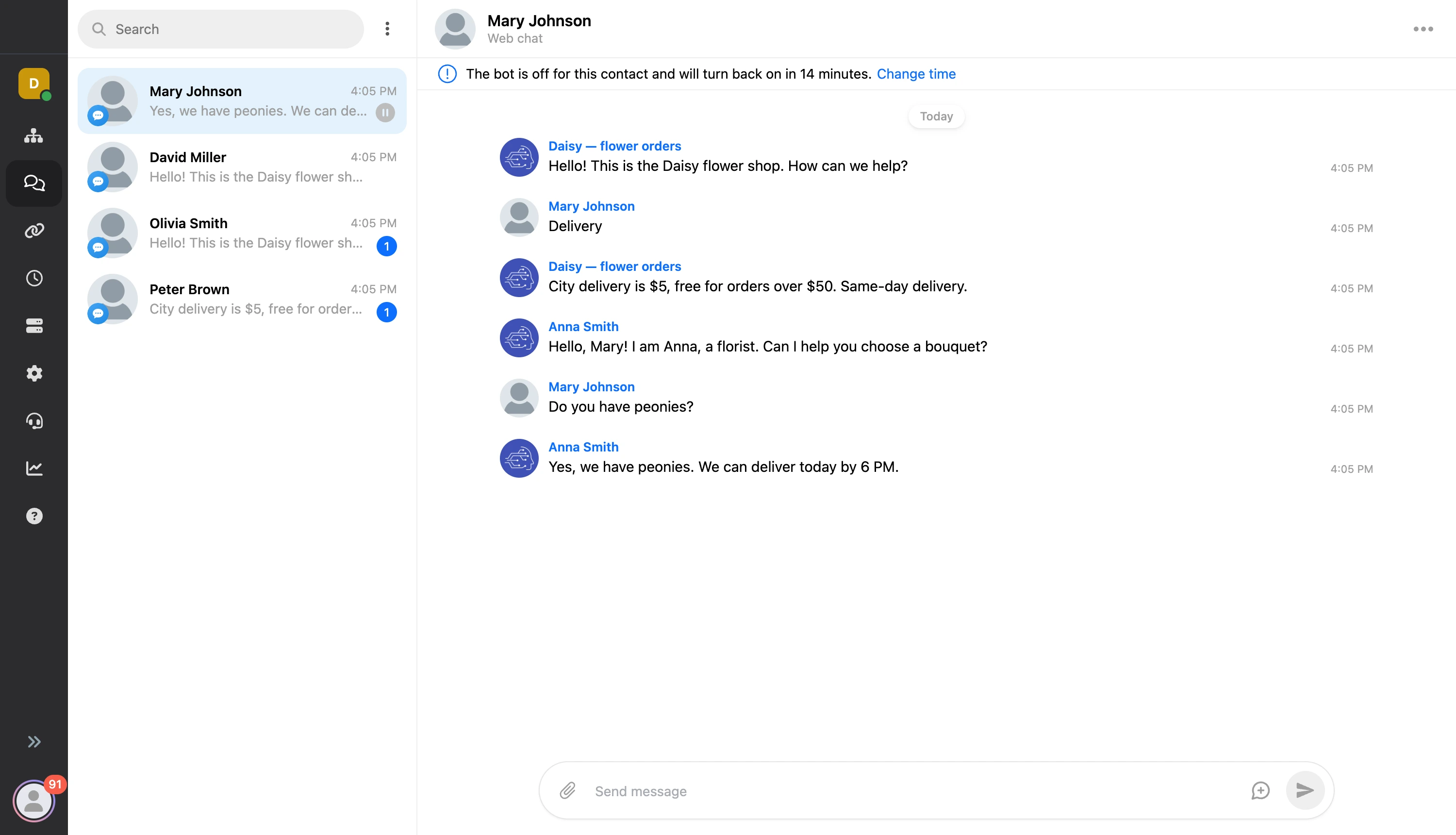This screenshot has width=1456, height=835.
Task: Click the Yes, we have peonies message
Action: click(724, 467)
